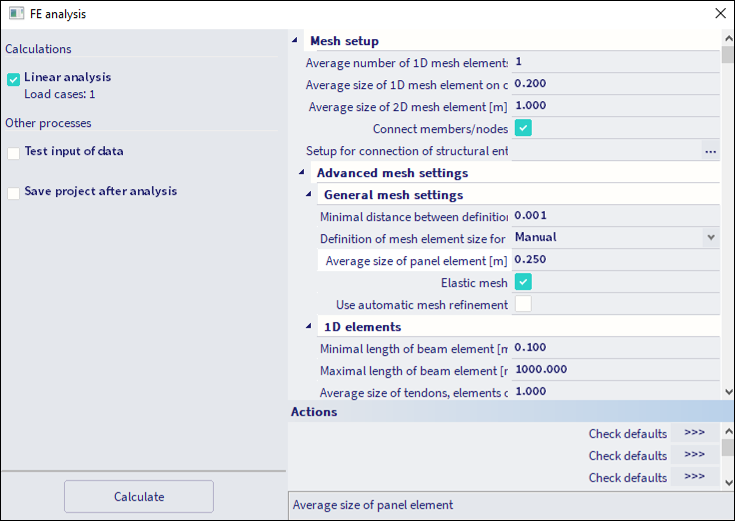This screenshot has width=735, height=521.
Task: Collapse General mesh settings subsection
Action: point(308,195)
